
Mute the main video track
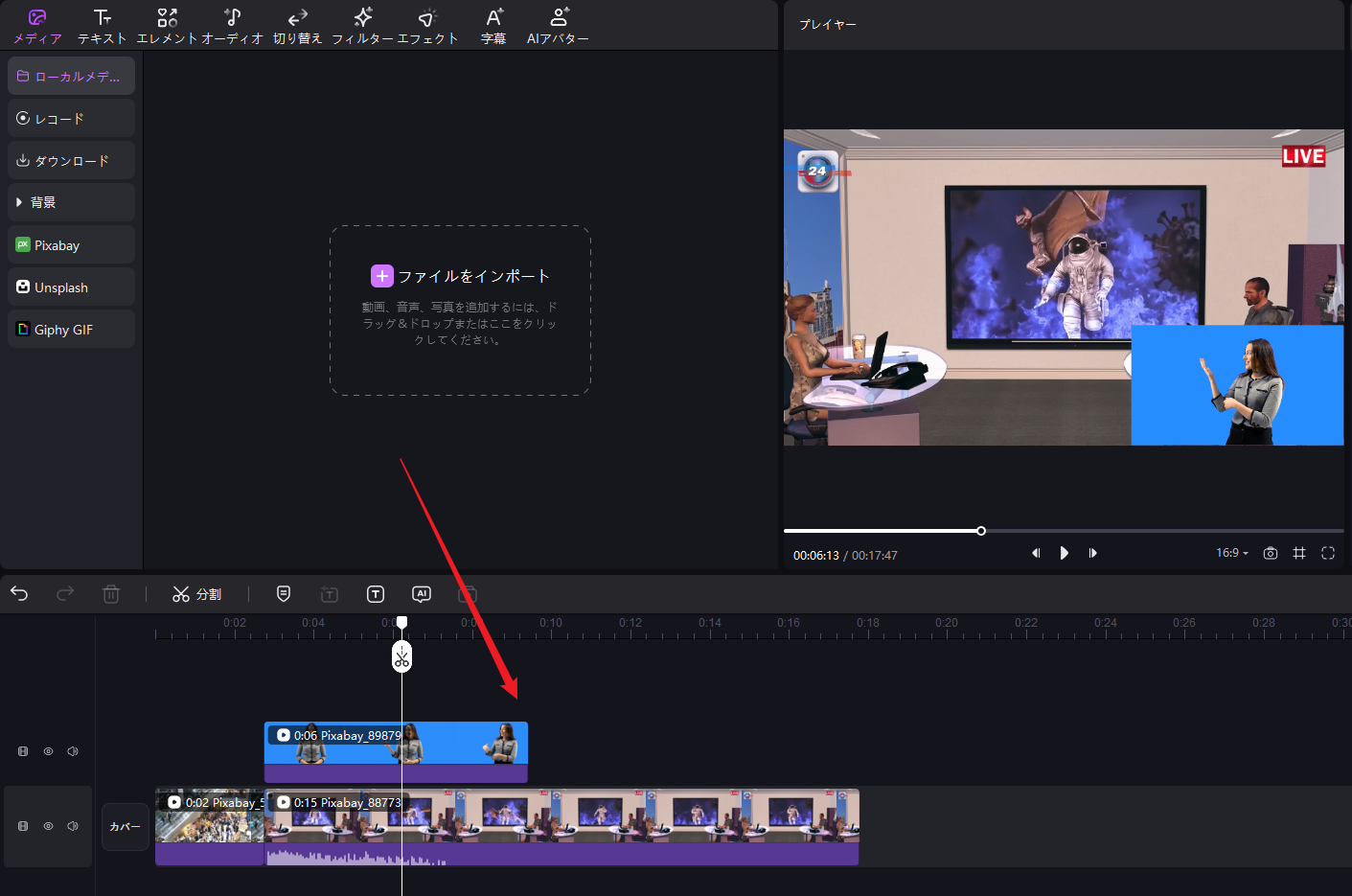coord(73,826)
